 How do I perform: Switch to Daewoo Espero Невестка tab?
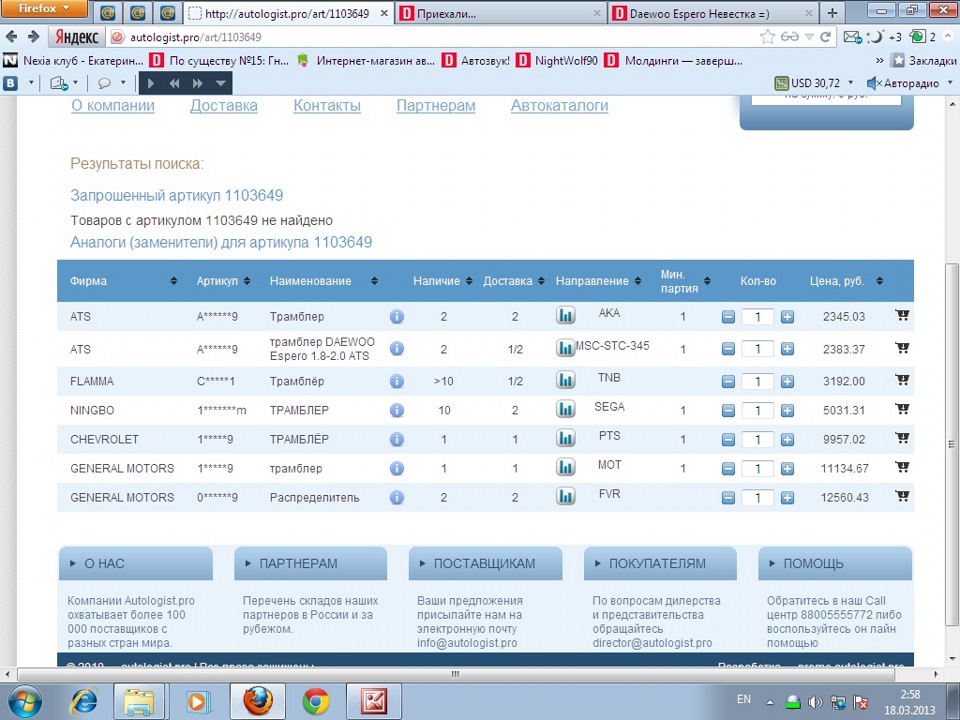(713, 13)
